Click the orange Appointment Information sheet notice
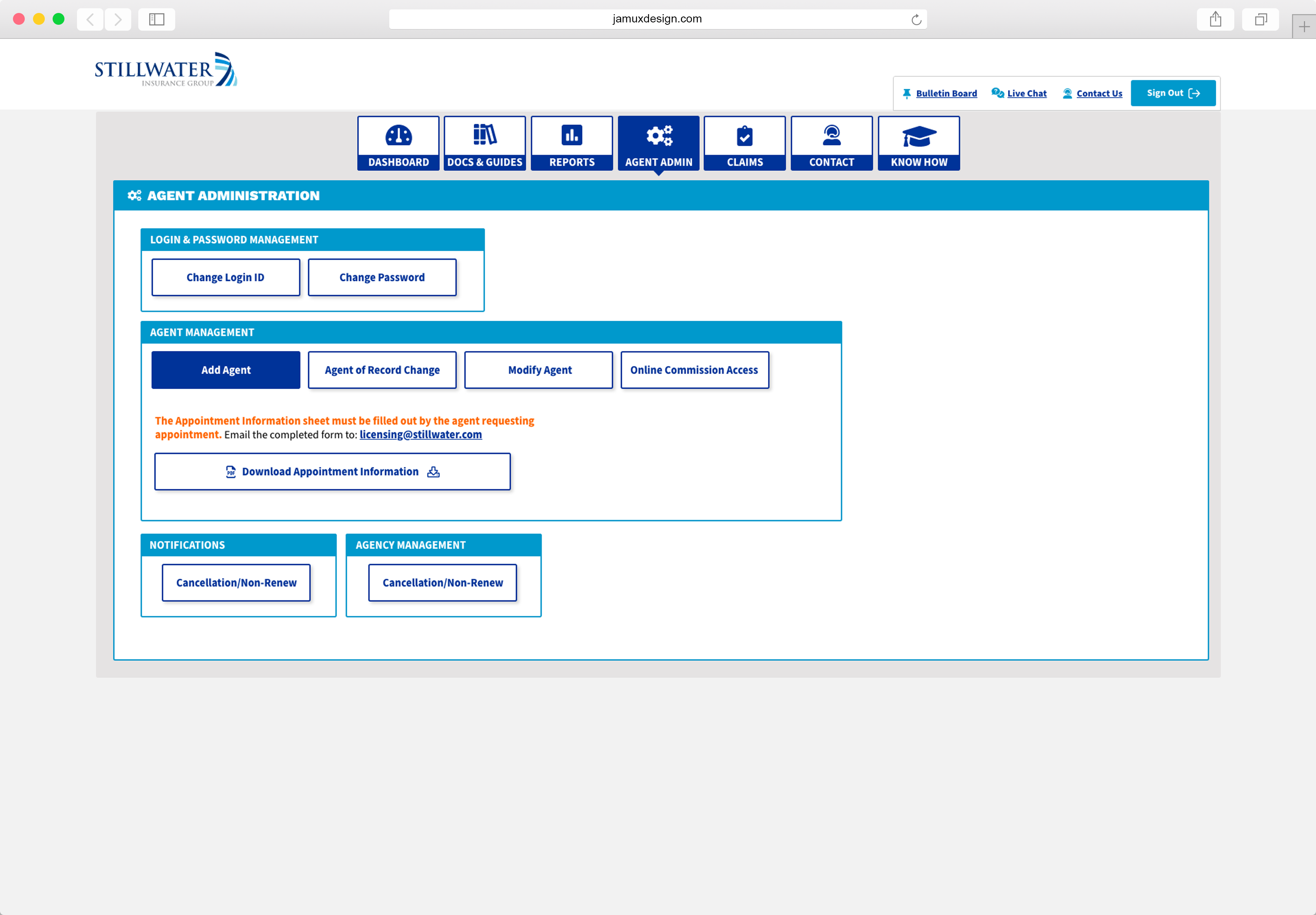This screenshot has width=1316, height=915. pos(345,427)
